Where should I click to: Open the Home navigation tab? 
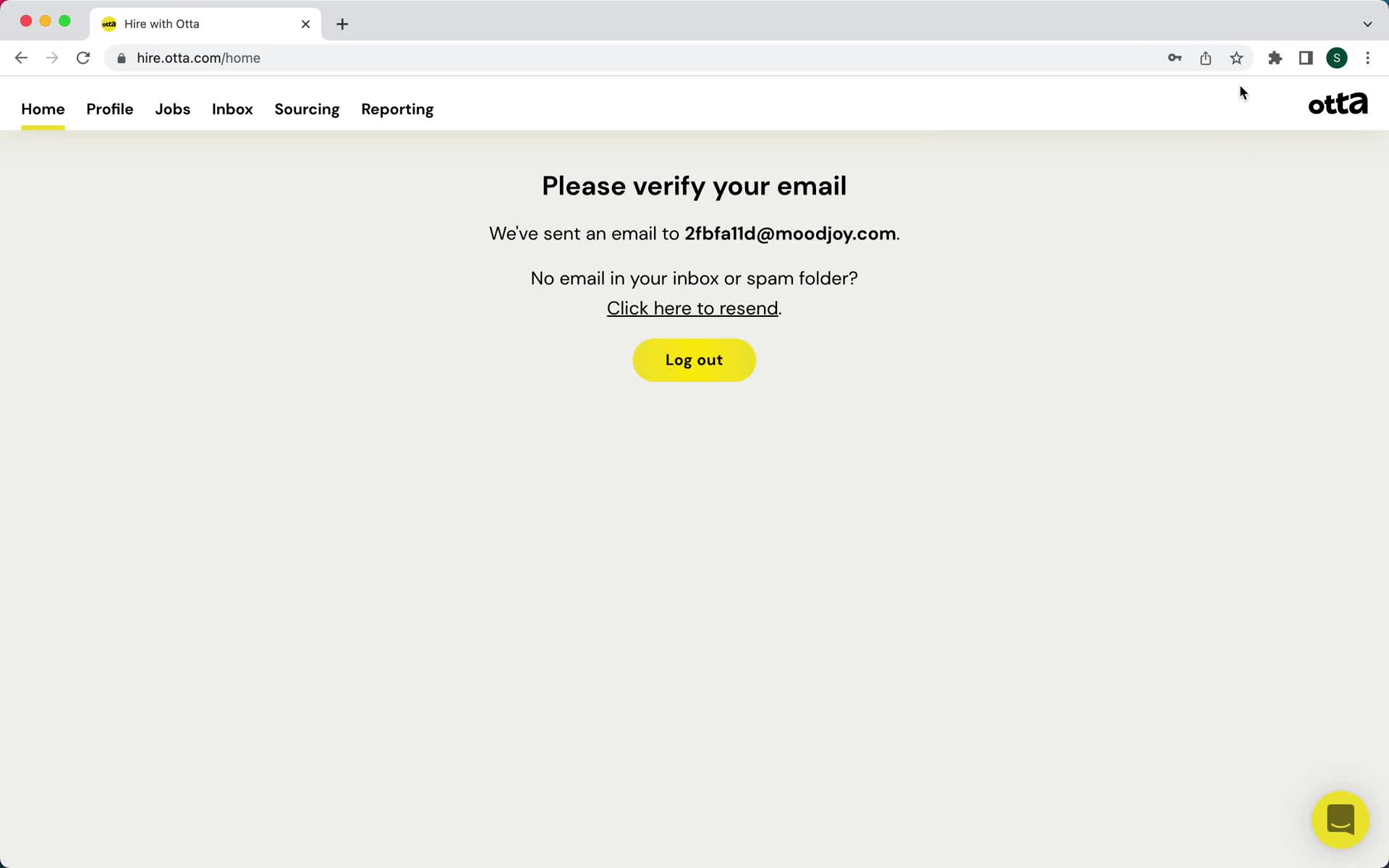(42, 109)
